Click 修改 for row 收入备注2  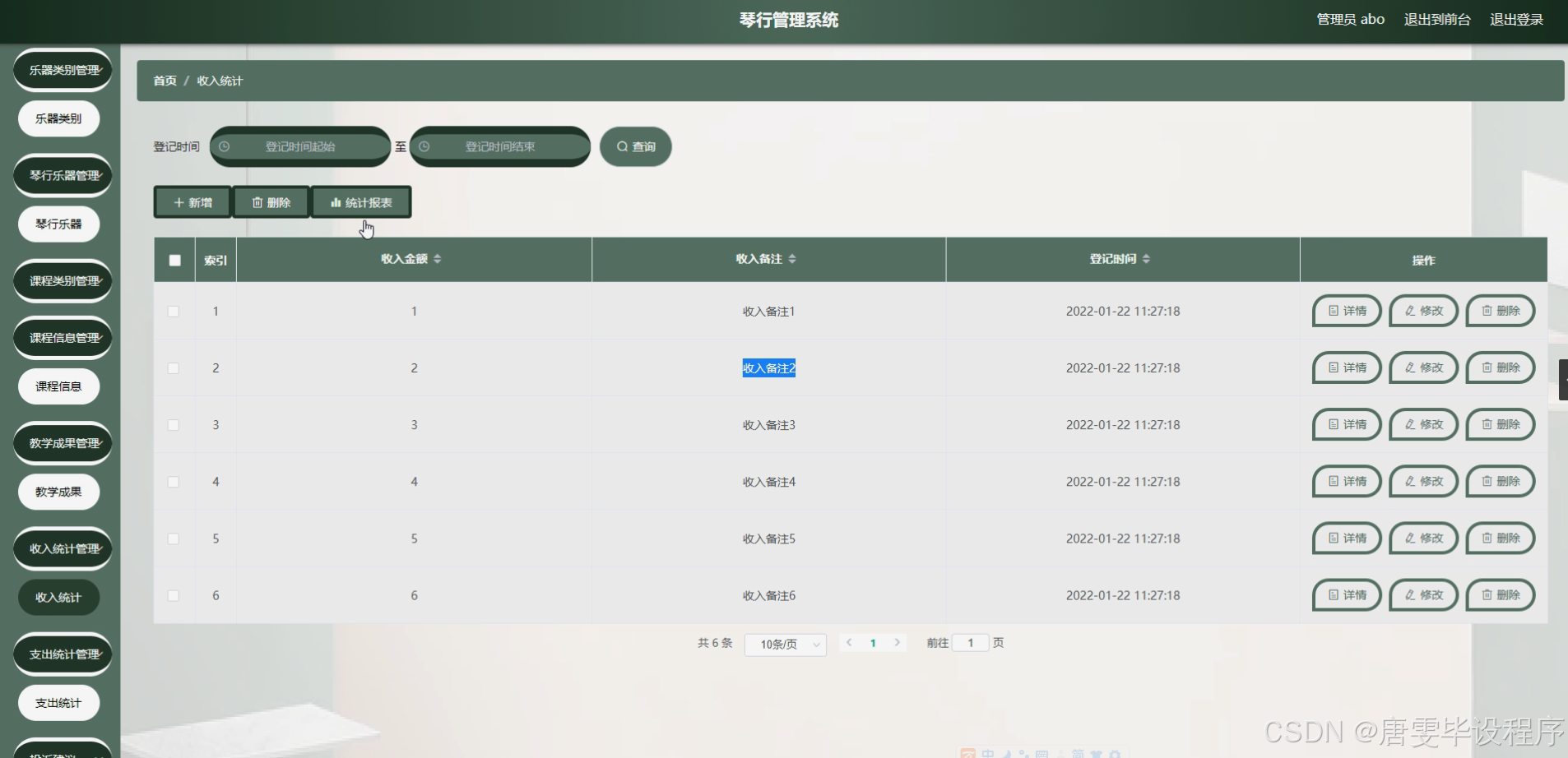[1423, 367]
